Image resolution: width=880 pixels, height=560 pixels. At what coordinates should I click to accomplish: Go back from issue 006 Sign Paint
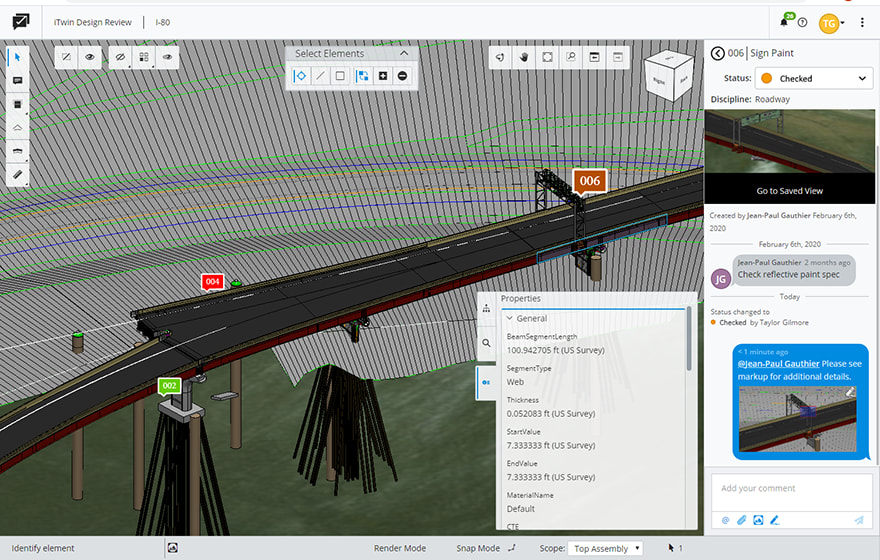tap(717, 53)
